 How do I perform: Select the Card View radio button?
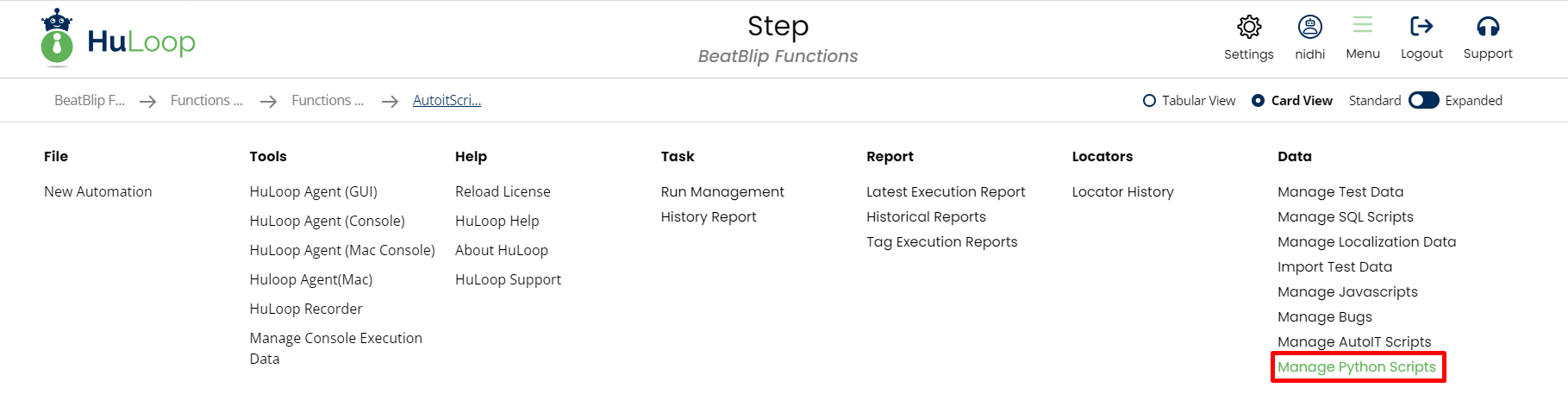1258,101
